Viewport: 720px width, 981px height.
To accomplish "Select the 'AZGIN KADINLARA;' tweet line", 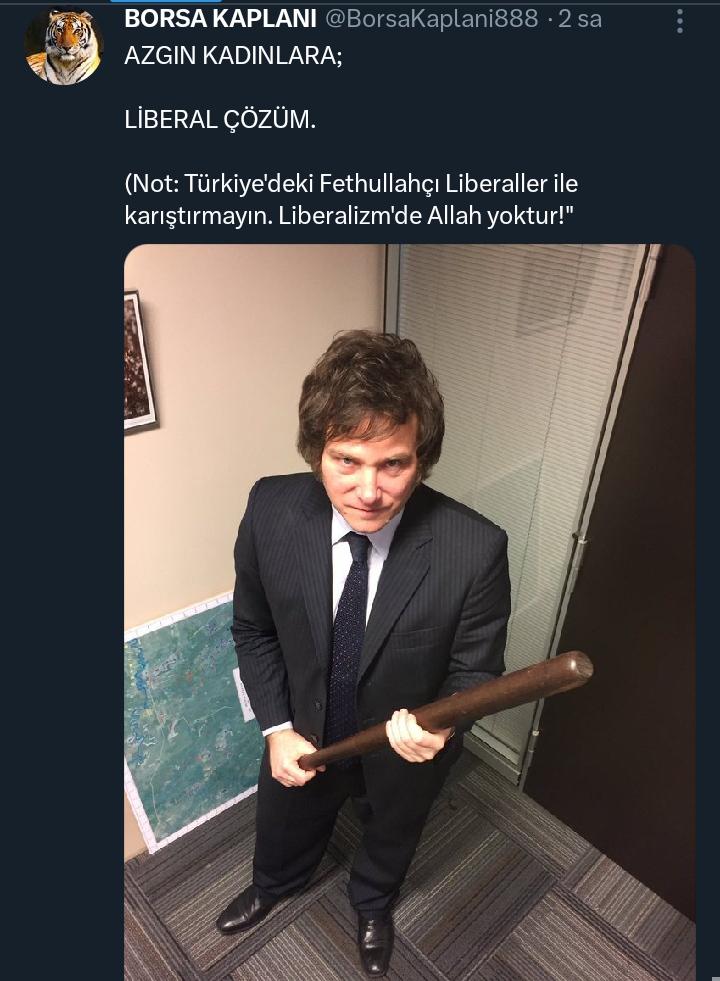I will point(233,56).
